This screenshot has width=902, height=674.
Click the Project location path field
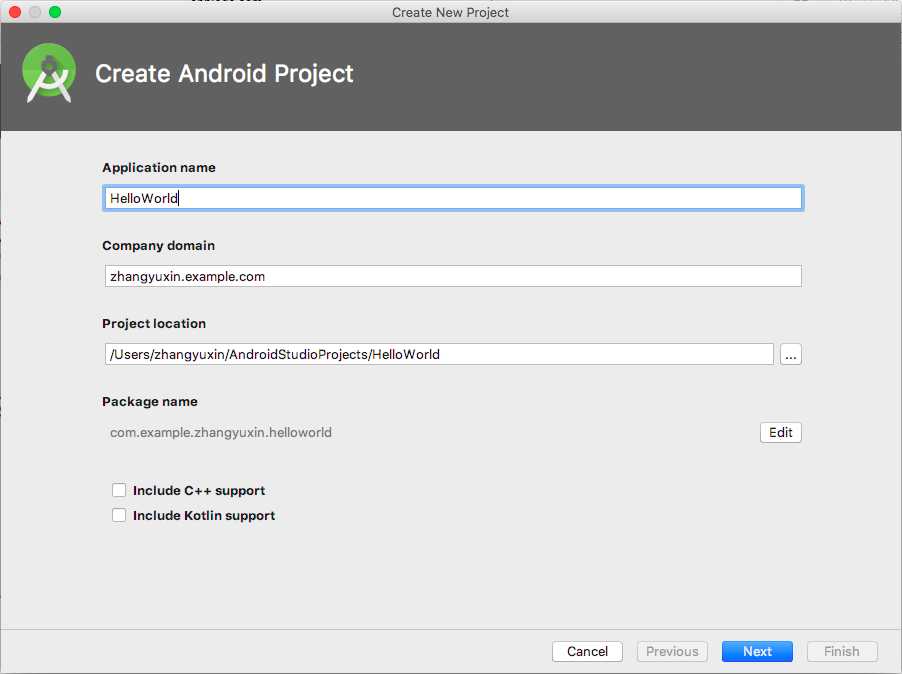439,354
